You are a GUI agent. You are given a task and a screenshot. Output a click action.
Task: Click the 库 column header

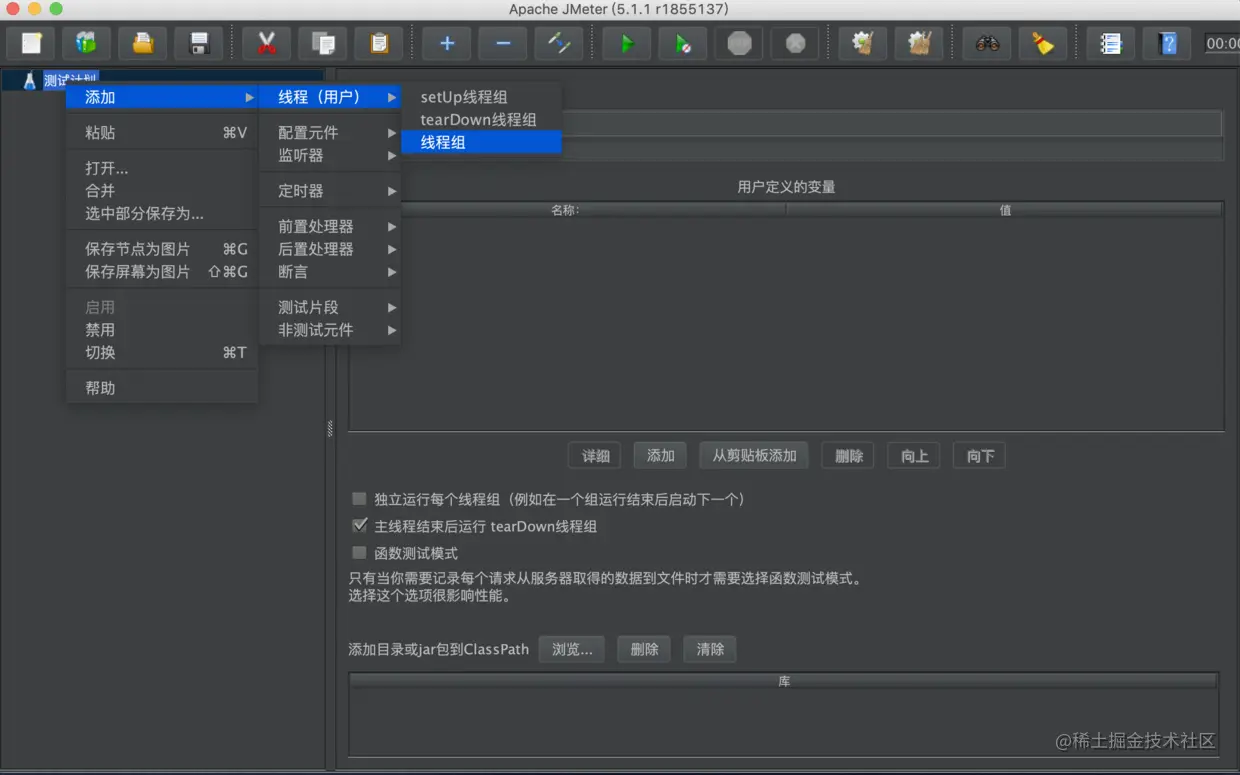click(784, 681)
